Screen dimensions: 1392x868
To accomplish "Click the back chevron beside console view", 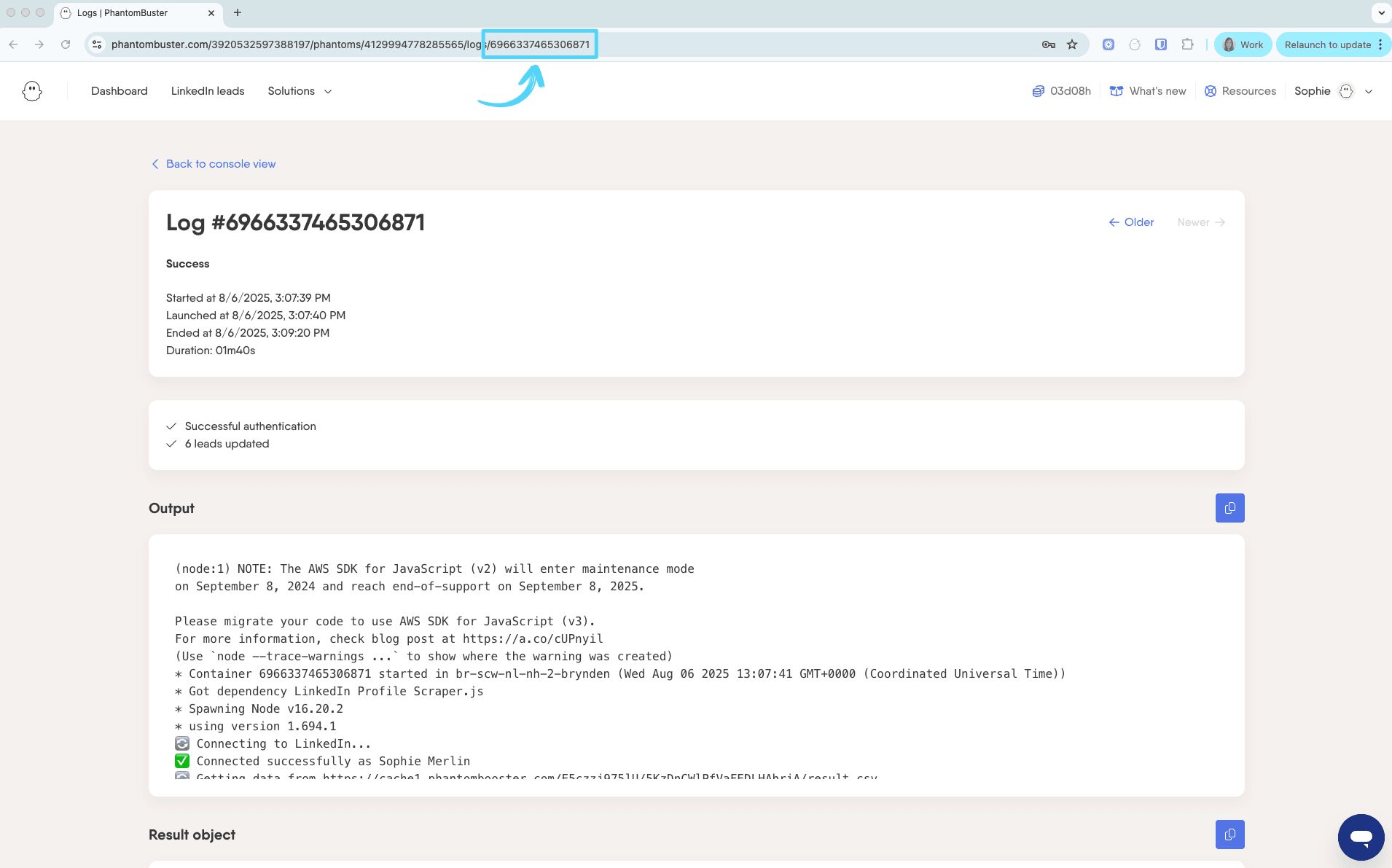I will pyautogui.click(x=155, y=164).
